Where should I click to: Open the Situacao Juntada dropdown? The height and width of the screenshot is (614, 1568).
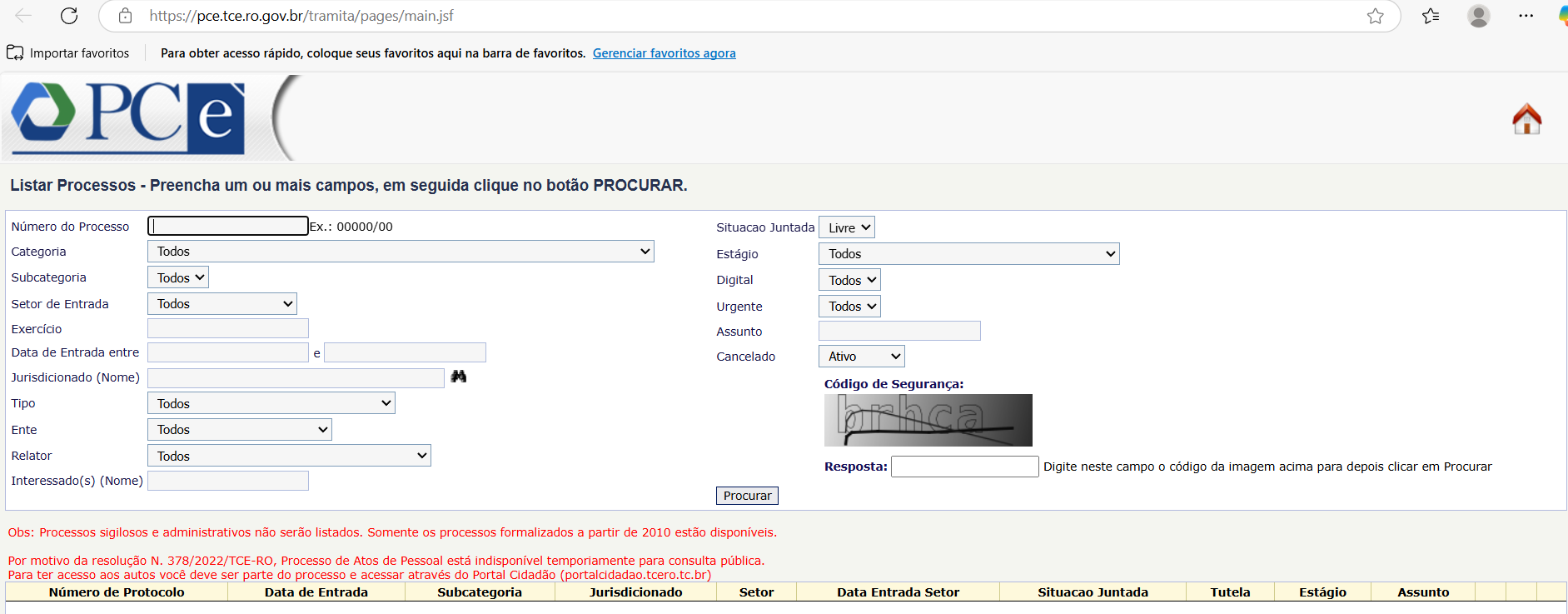pyautogui.click(x=846, y=227)
